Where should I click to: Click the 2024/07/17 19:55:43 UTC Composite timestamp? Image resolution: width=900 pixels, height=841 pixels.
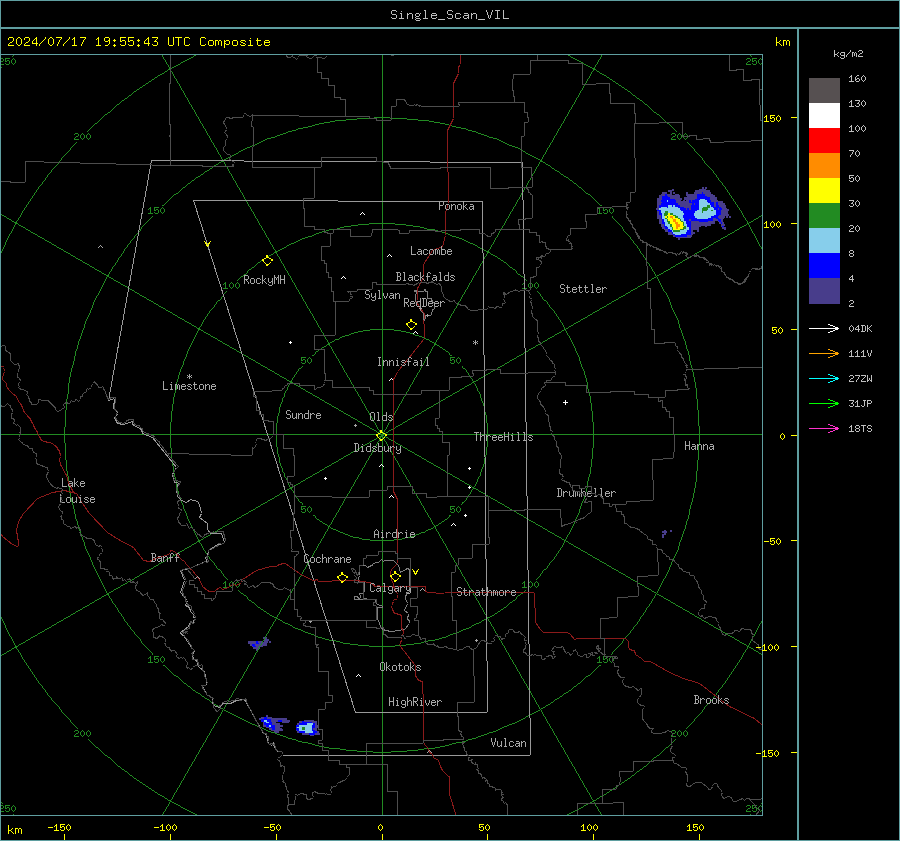coord(138,42)
